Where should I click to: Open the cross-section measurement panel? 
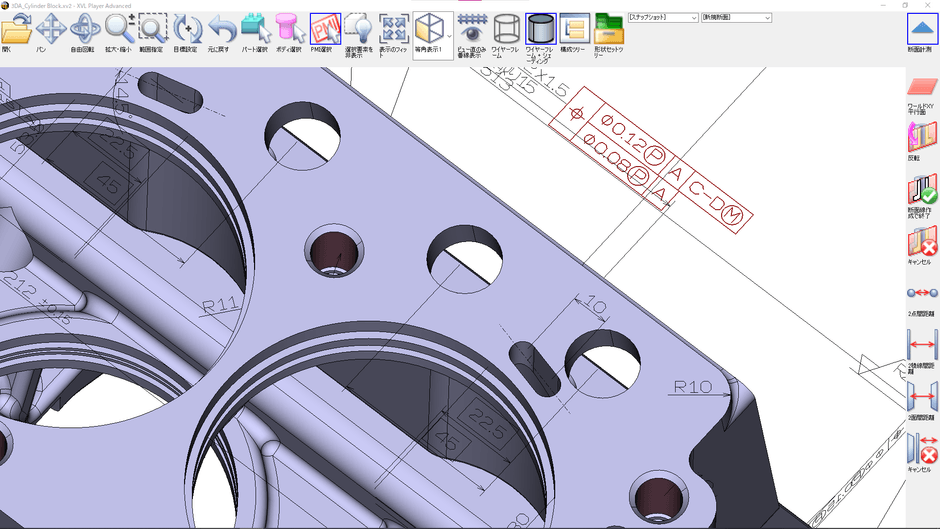click(x=921, y=31)
